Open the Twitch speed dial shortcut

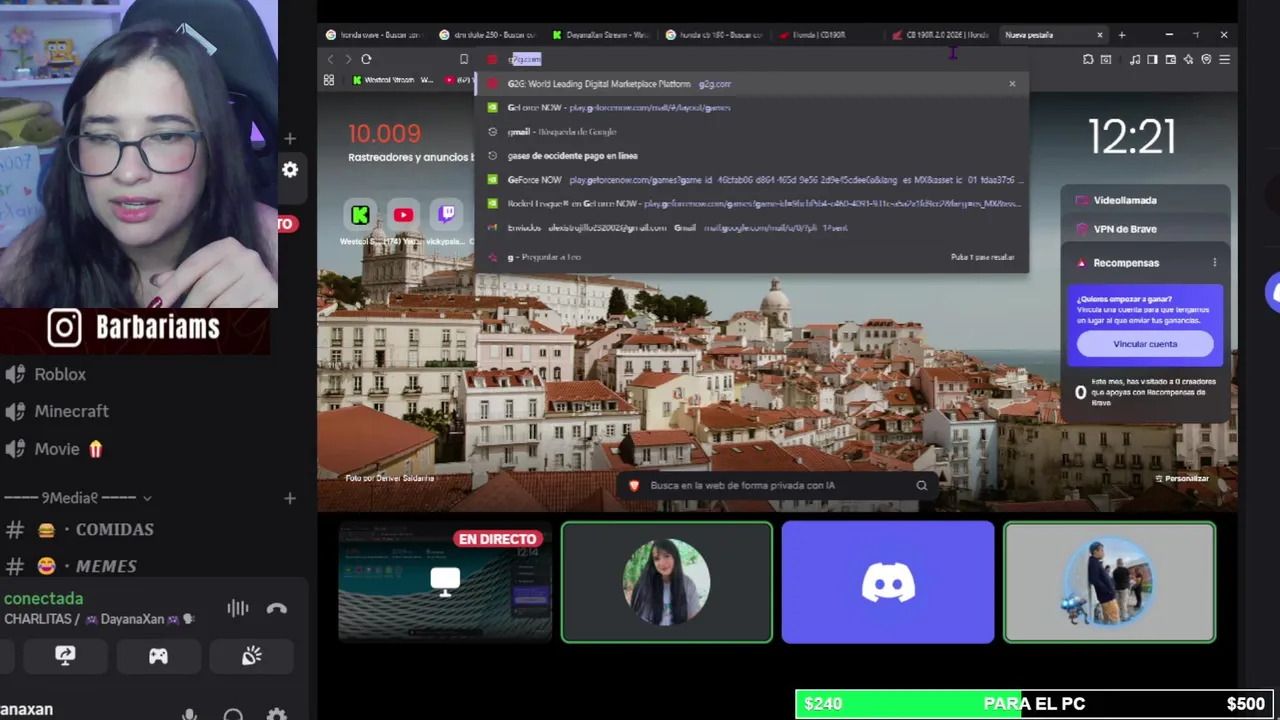pyautogui.click(x=447, y=214)
